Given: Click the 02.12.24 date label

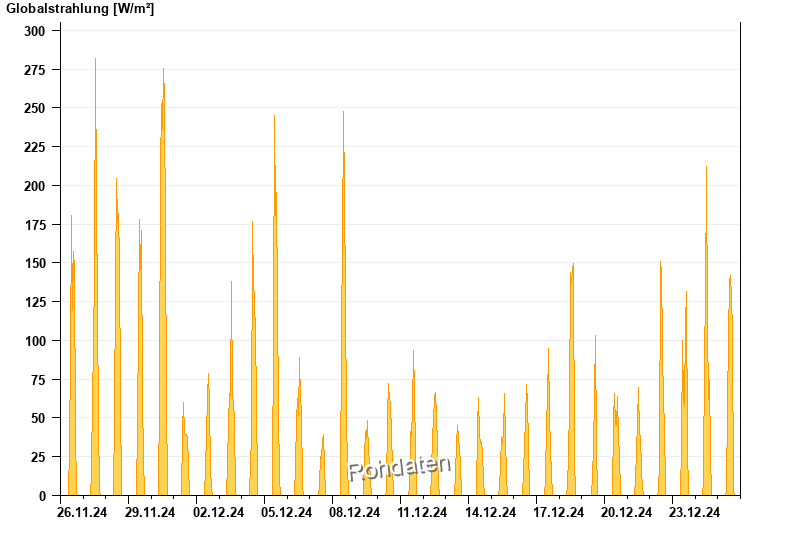Looking at the screenshot, I should (218, 512).
